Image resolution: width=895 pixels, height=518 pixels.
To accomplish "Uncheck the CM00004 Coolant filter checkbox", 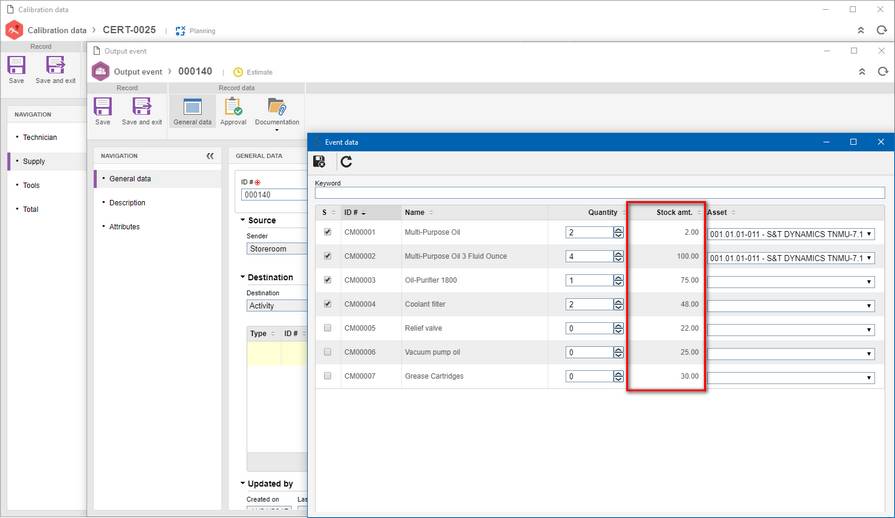I will point(327,304).
